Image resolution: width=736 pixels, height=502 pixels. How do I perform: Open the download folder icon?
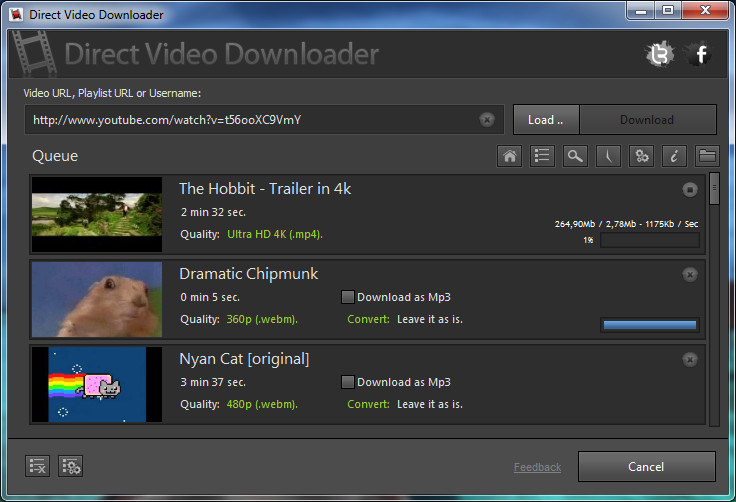click(x=707, y=156)
